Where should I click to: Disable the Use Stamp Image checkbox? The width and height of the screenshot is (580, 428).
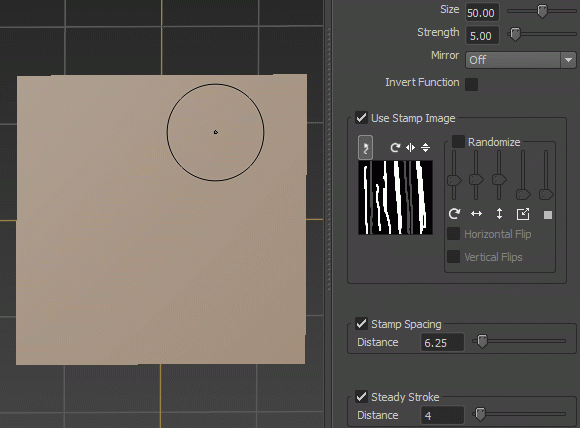(x=361, y=118)
